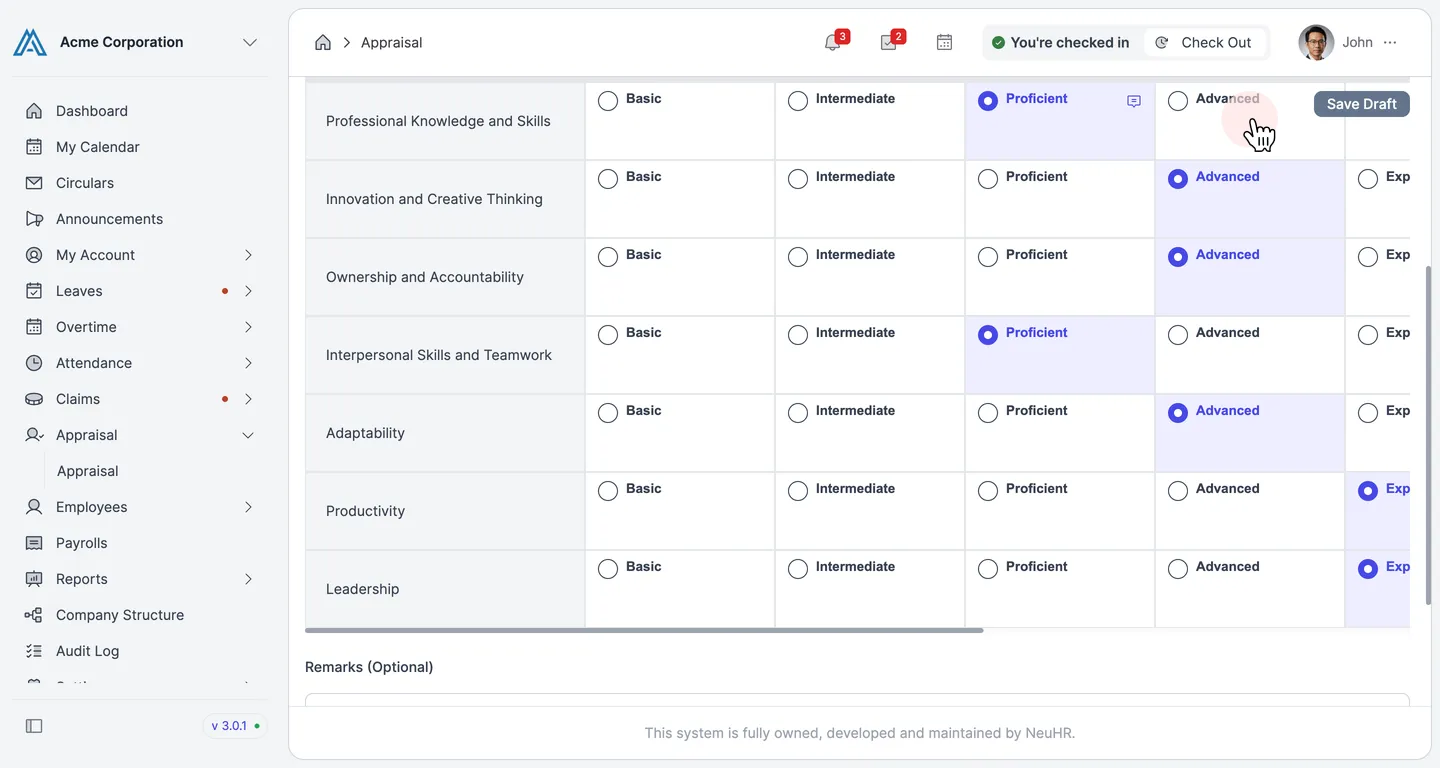This screenshot has width=1440, height=768.
Task: Open the more options ellipsis beside John
Action: click(1390, 42)
